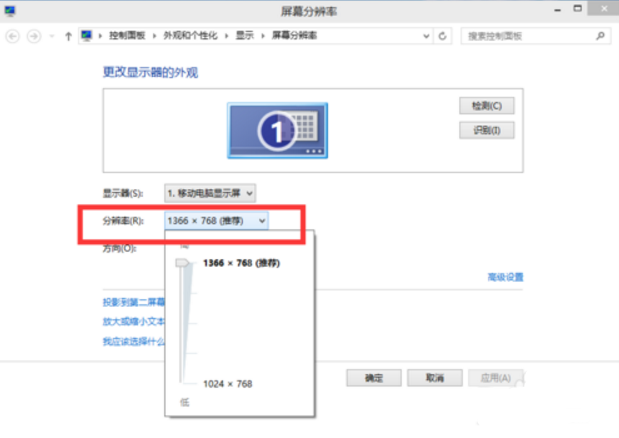Viewport: 619px width, 438px height.
Task: Click the window icon in title bar
Action: click(10, 11)
